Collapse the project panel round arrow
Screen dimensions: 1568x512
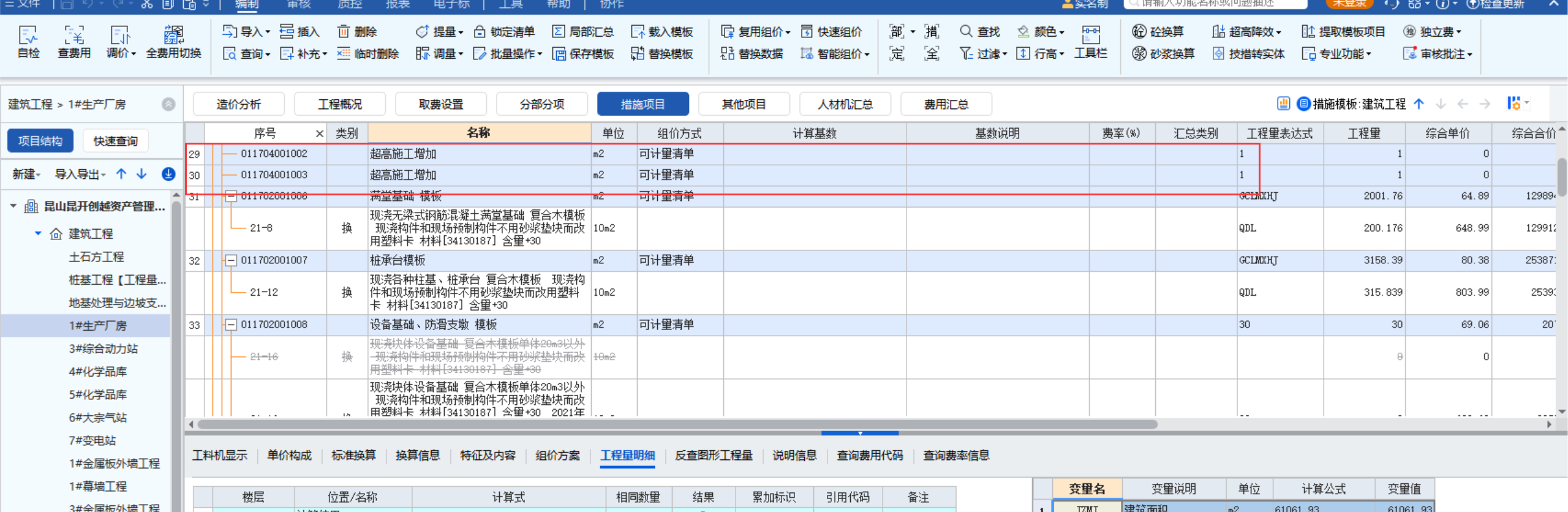[168, 104]
